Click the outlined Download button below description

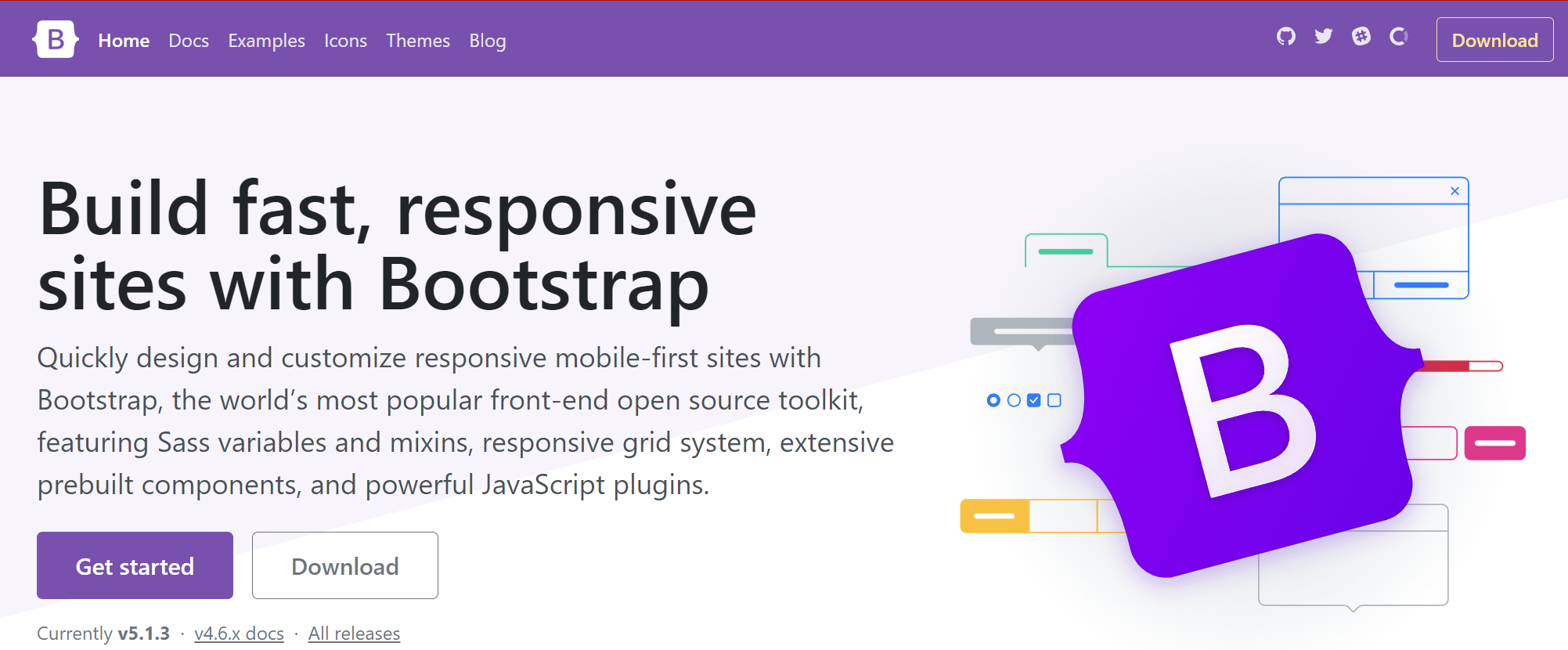tap(345, 565)
